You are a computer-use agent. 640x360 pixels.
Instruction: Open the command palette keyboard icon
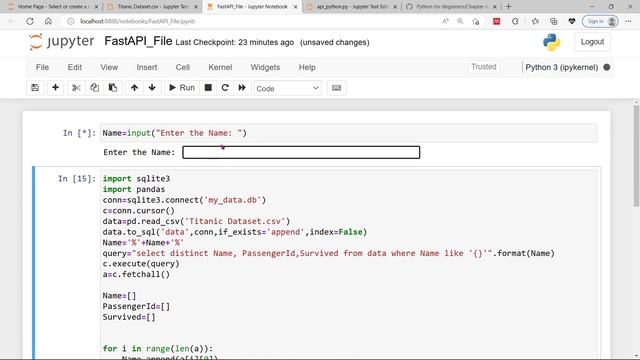click(x=336, y=88)
